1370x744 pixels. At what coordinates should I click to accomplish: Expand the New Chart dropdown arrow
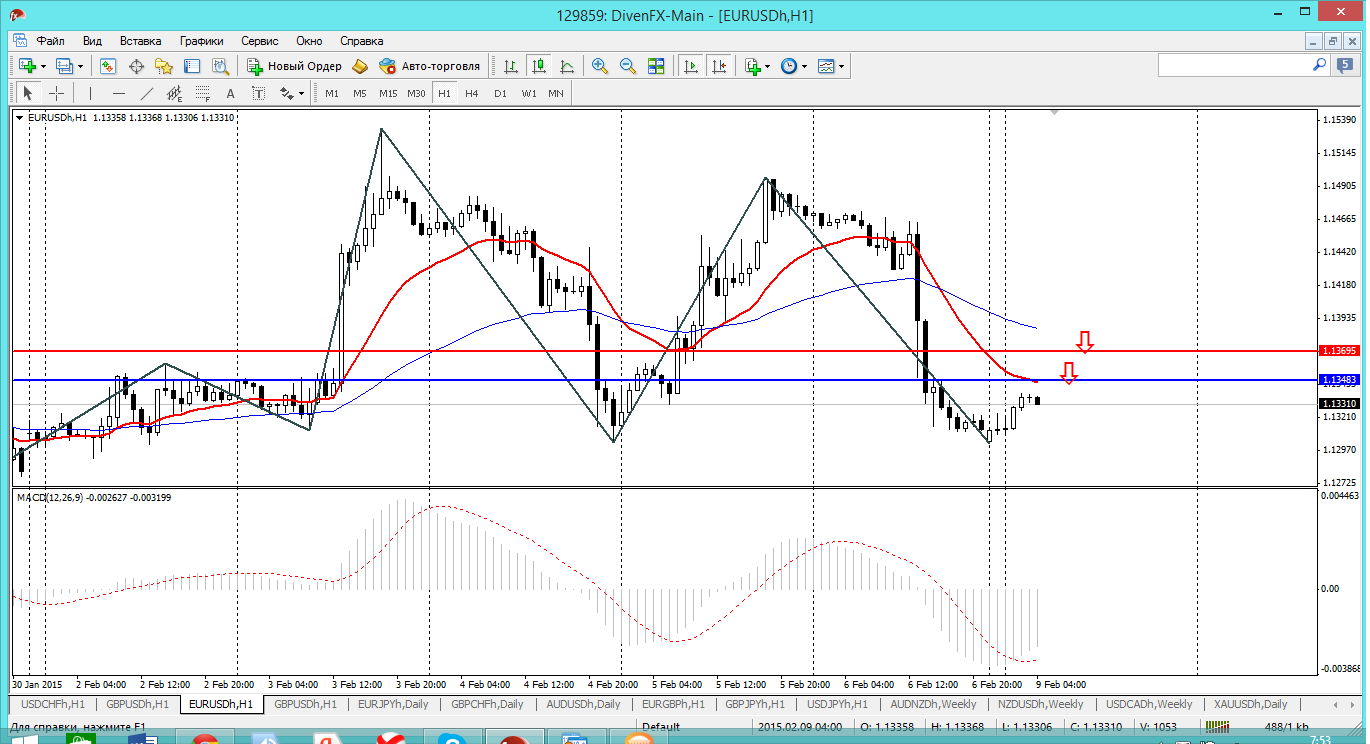43,66
